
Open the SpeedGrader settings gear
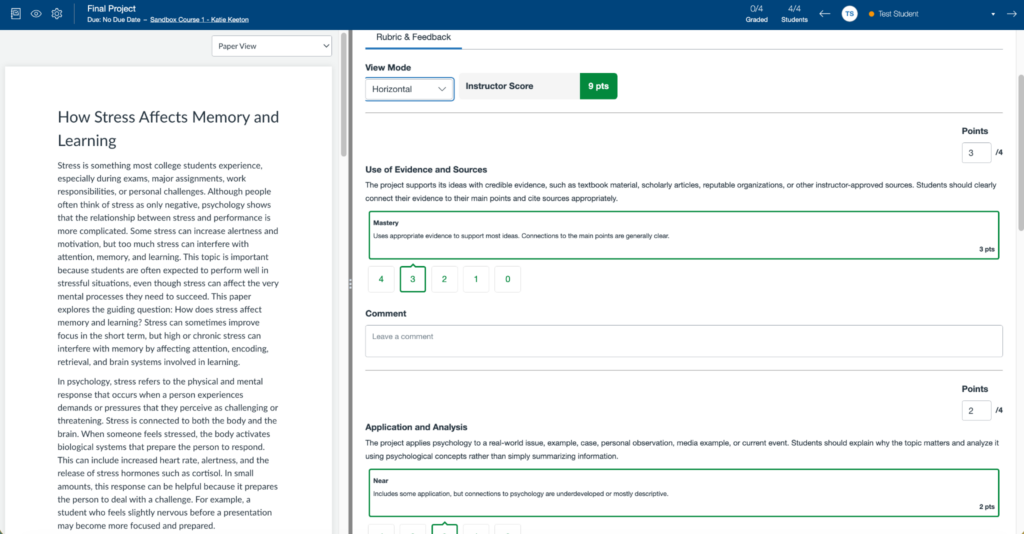pos(57,14)
